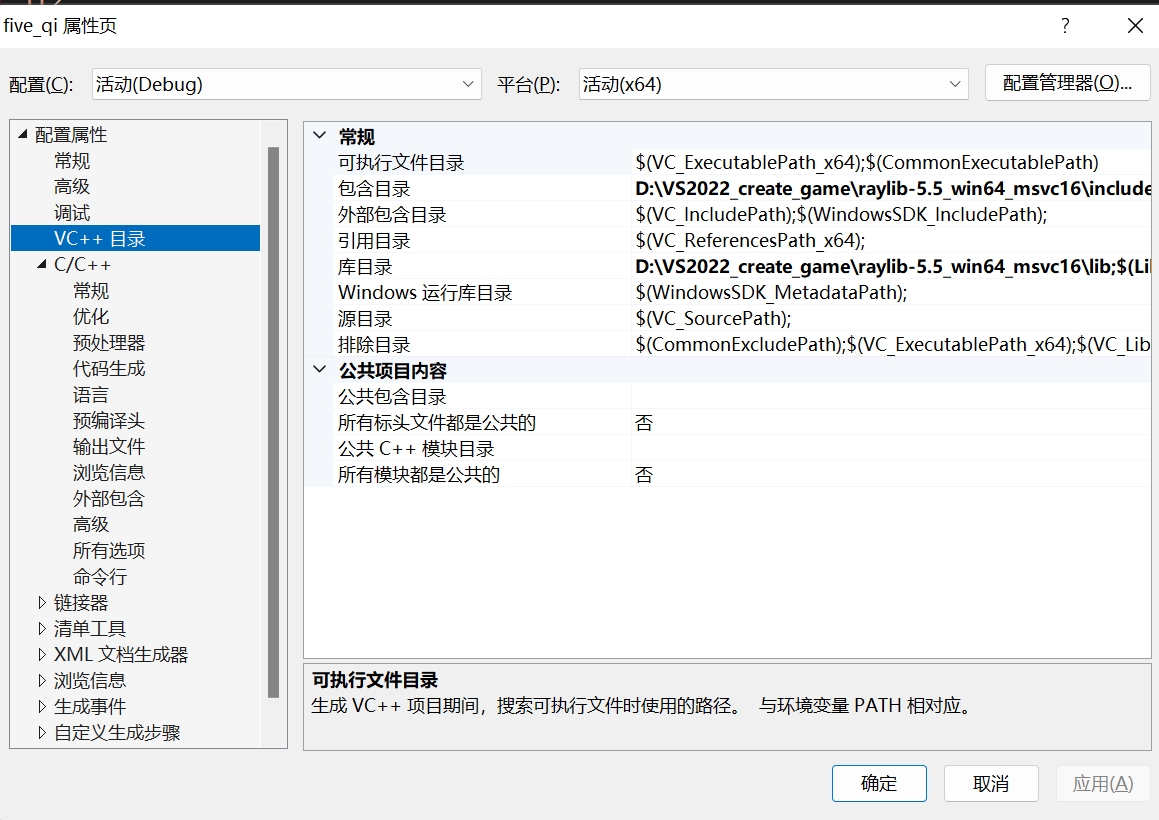
Task: Click the $(WindowsSDK_MetadataPath) value
Action: click(x=771, y=292)
